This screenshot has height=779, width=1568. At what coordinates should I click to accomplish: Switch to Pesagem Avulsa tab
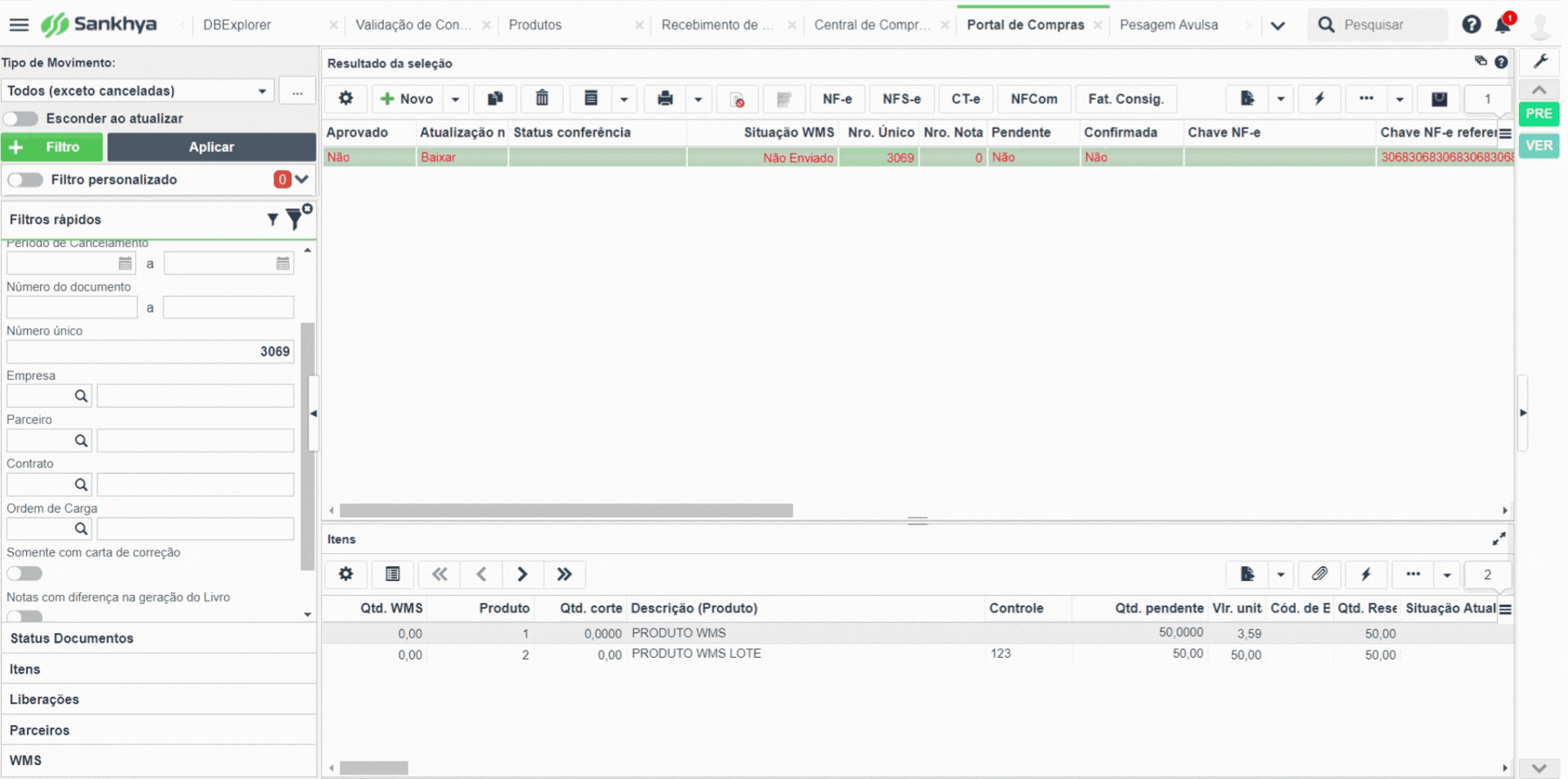(1169, 25)
